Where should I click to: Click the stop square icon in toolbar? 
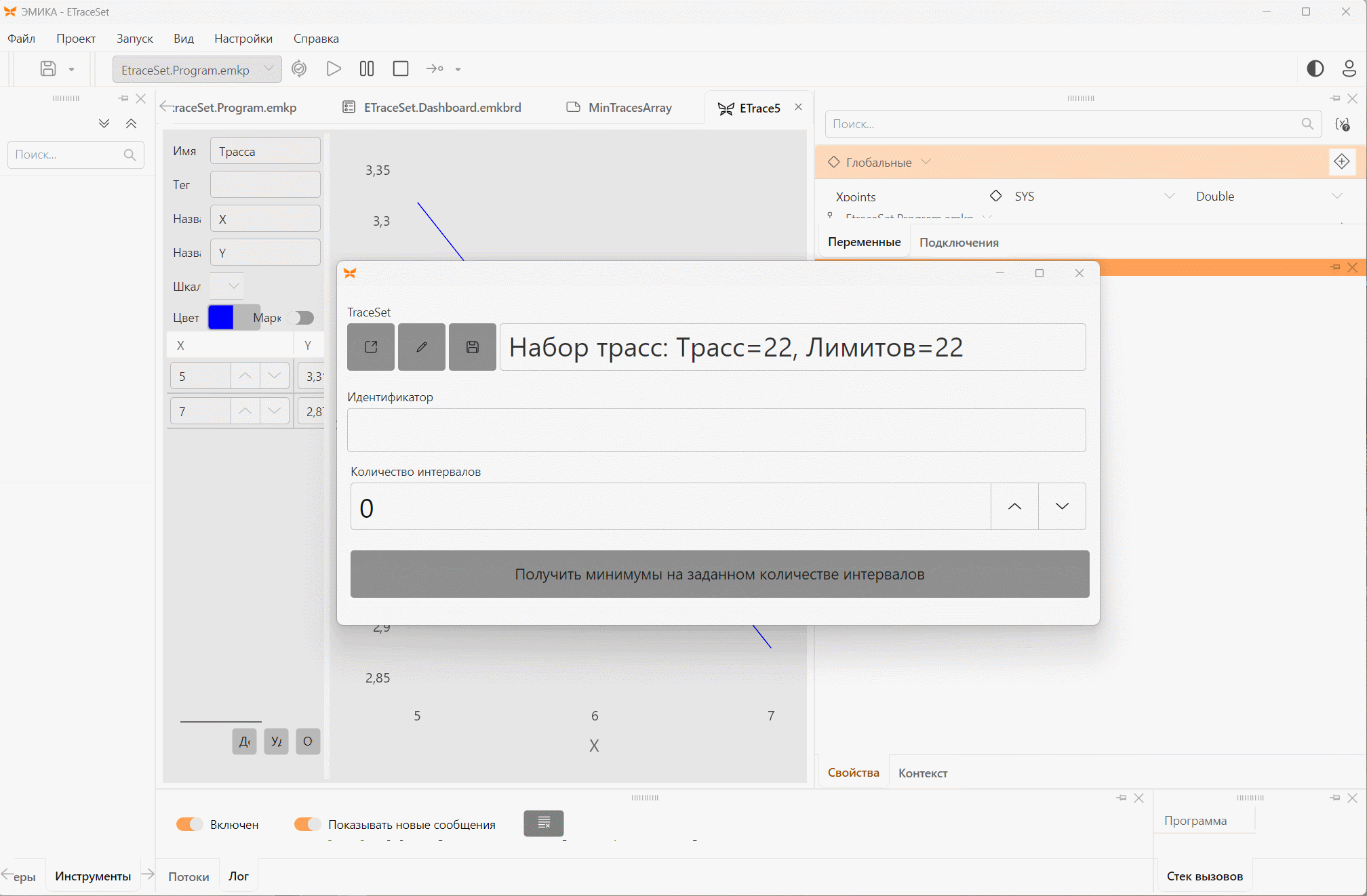[x=401, y=68]
